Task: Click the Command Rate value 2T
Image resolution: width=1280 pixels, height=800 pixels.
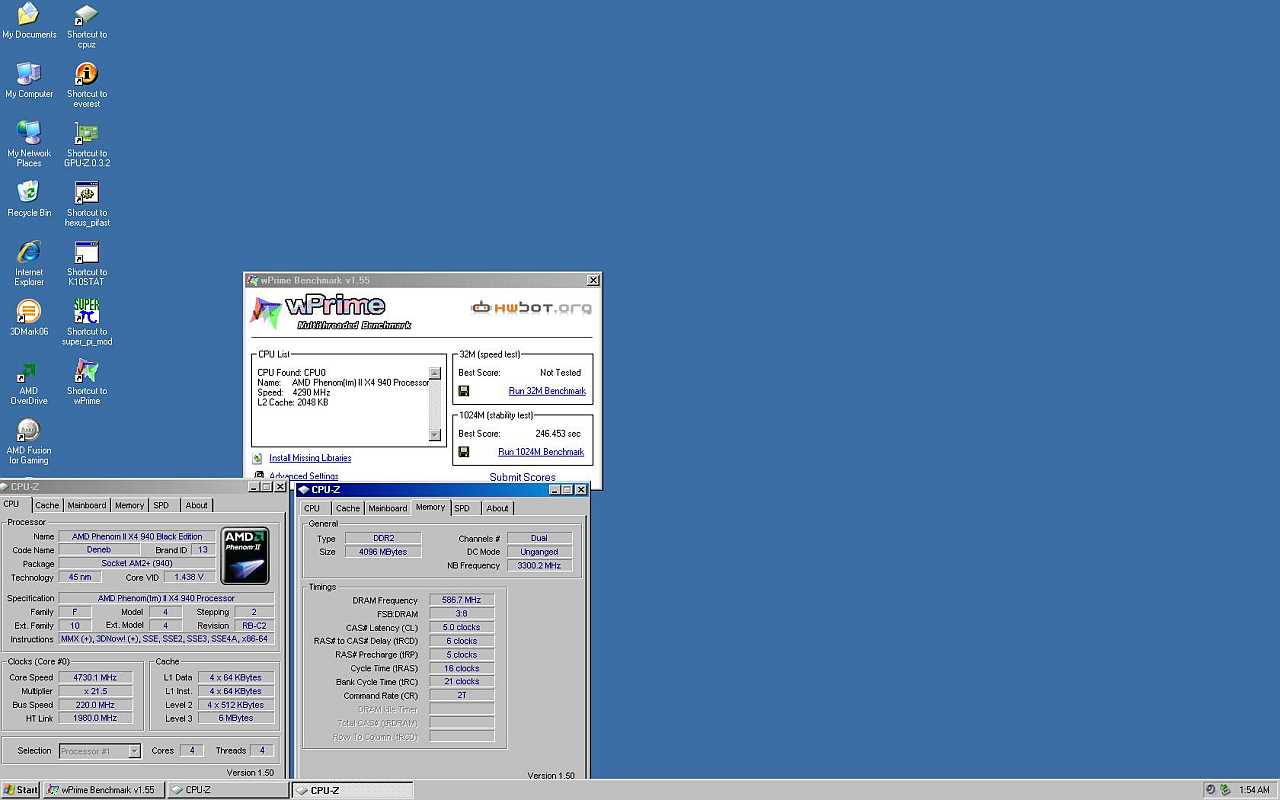Action: (x=461, y=695)
